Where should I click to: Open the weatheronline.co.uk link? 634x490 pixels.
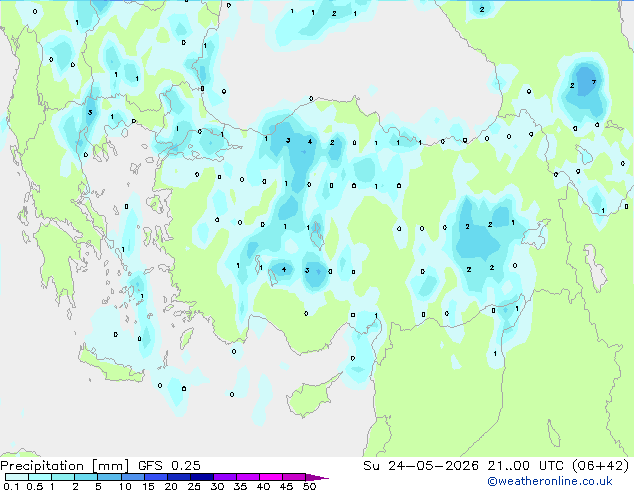coord(550,481)
